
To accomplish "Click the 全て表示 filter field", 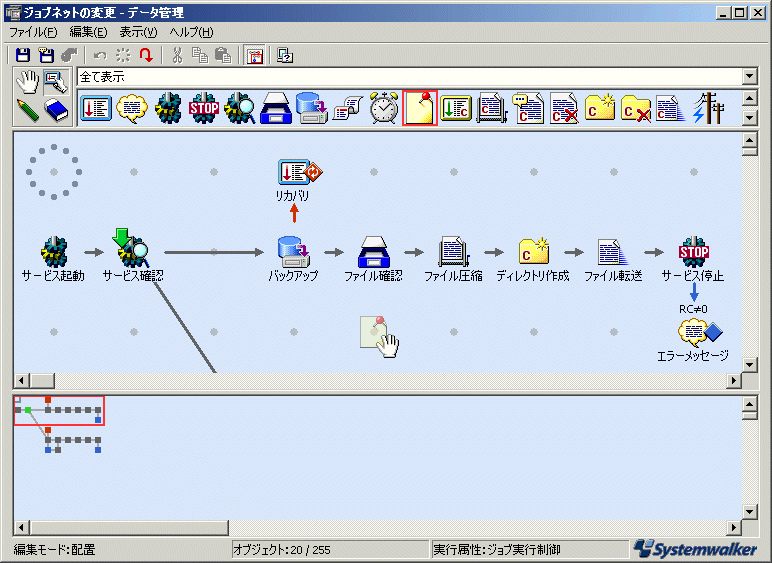I will point(410,76).
